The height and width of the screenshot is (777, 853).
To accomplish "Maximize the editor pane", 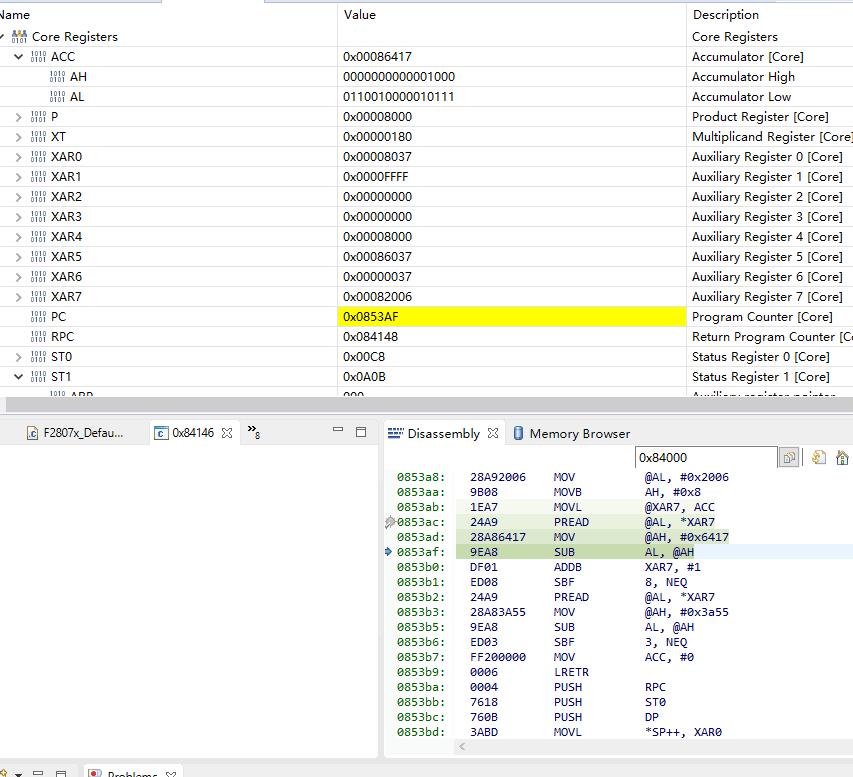I will (x=361, y=432).
